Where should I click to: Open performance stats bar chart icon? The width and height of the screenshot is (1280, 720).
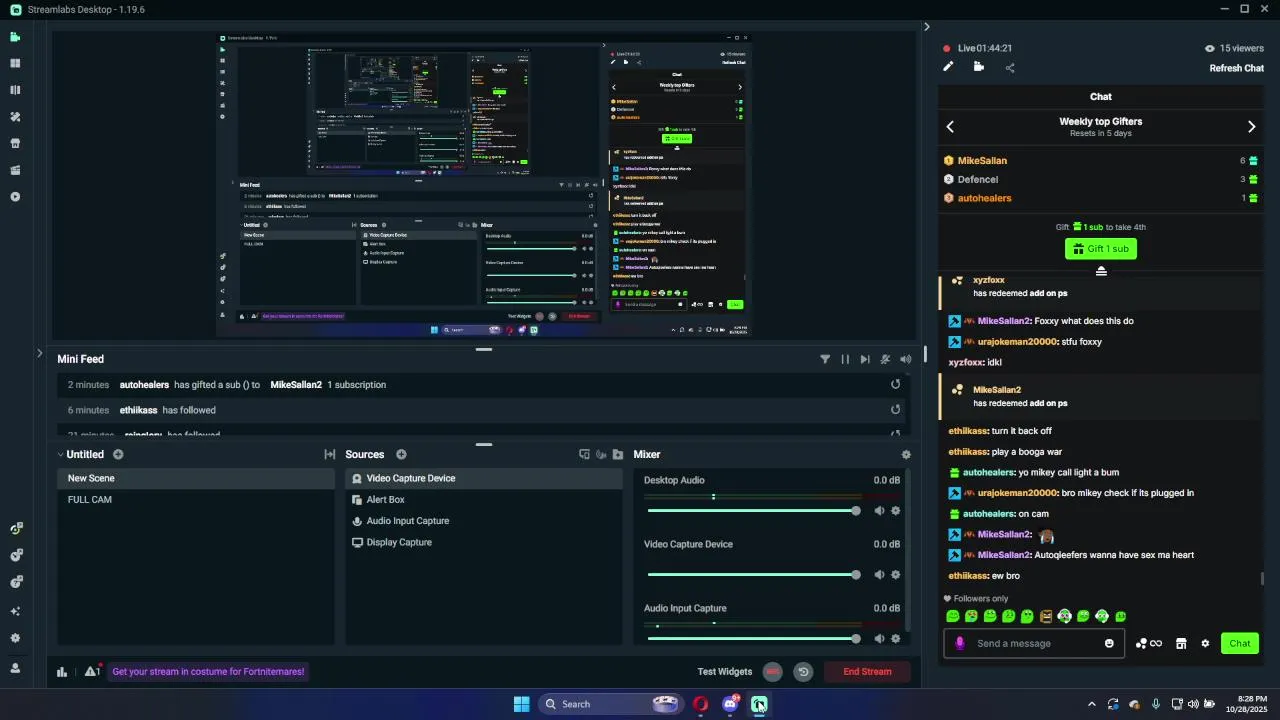coord(62,672)
